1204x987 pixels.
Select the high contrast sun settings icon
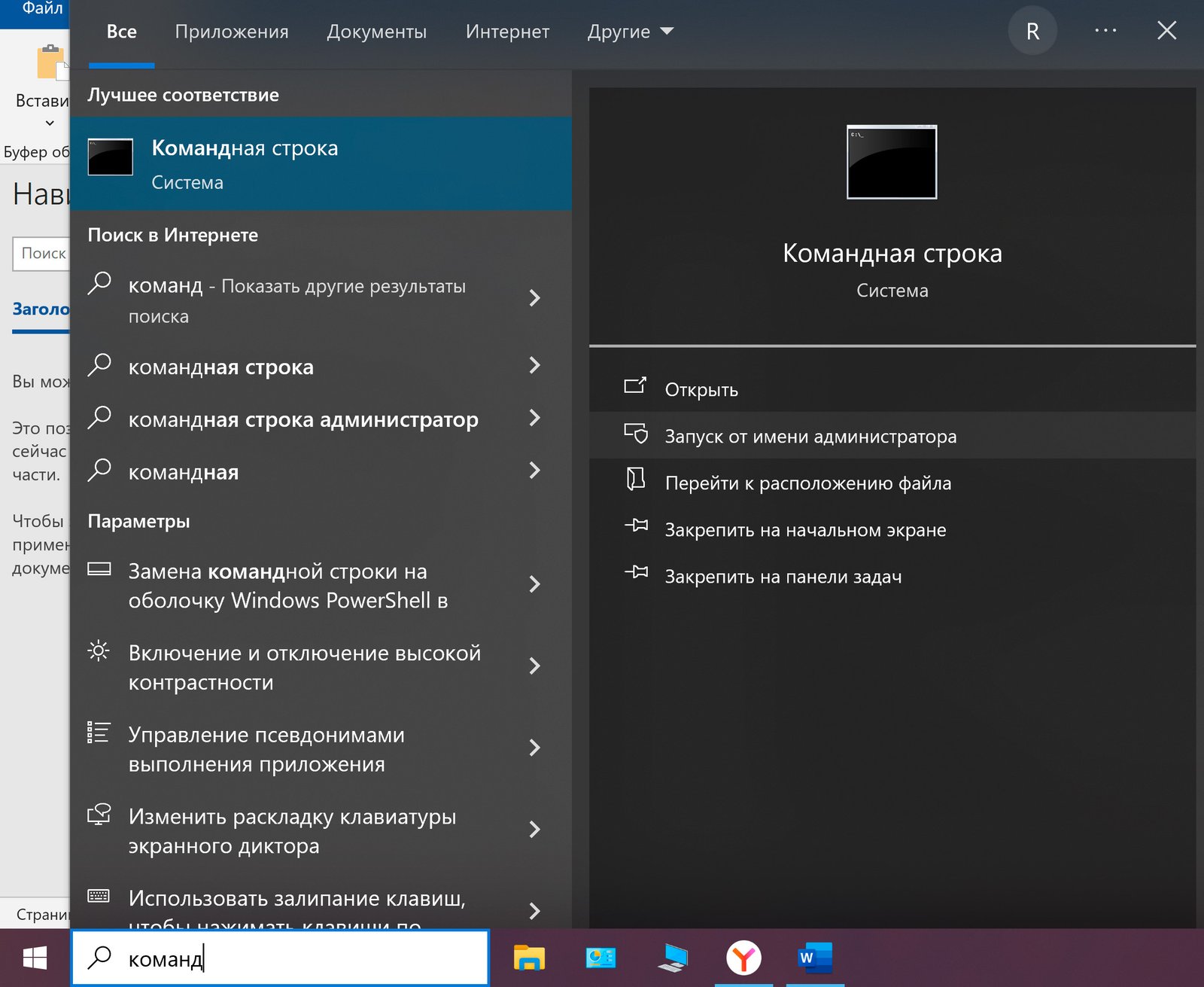99,652
